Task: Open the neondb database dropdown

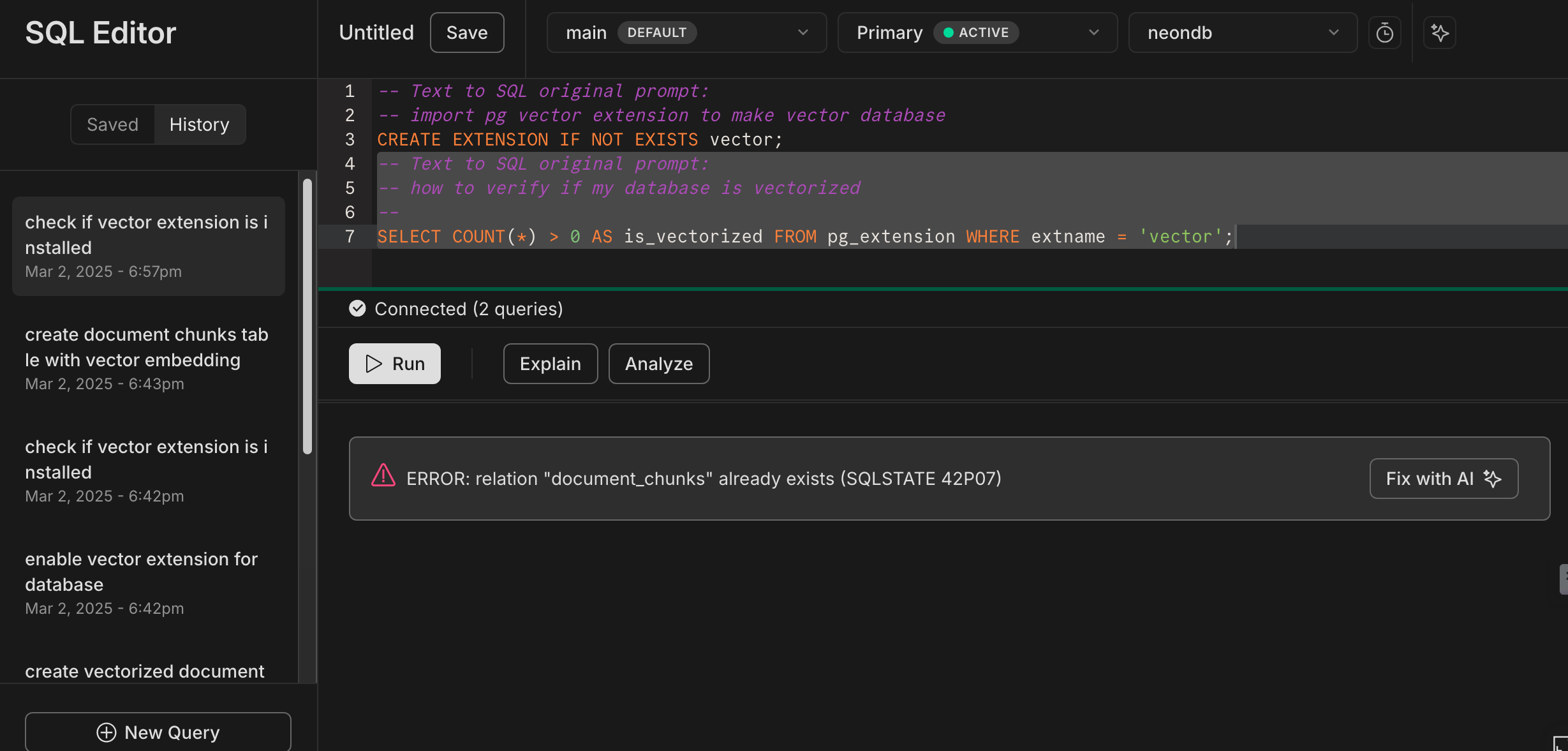Action: 1243,33
